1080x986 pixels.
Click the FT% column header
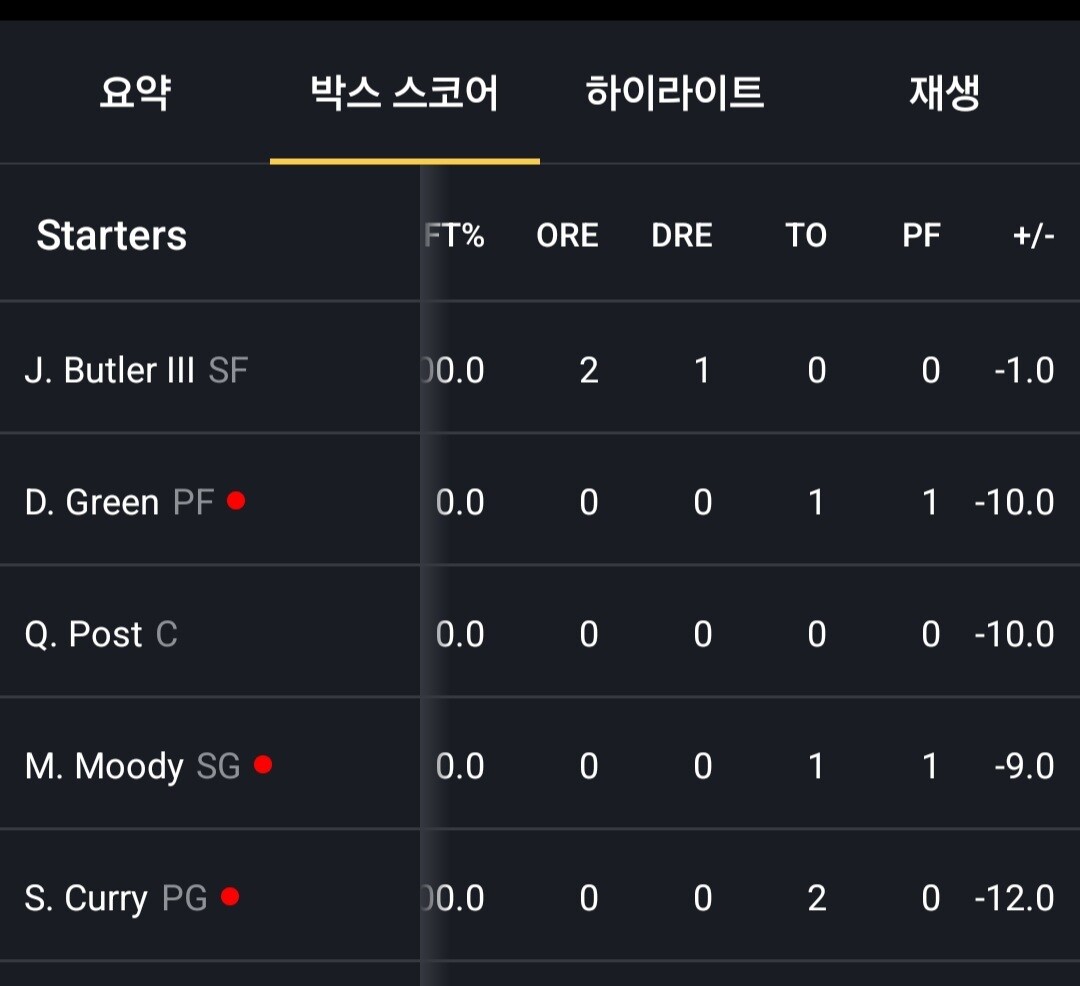(456, 236)
